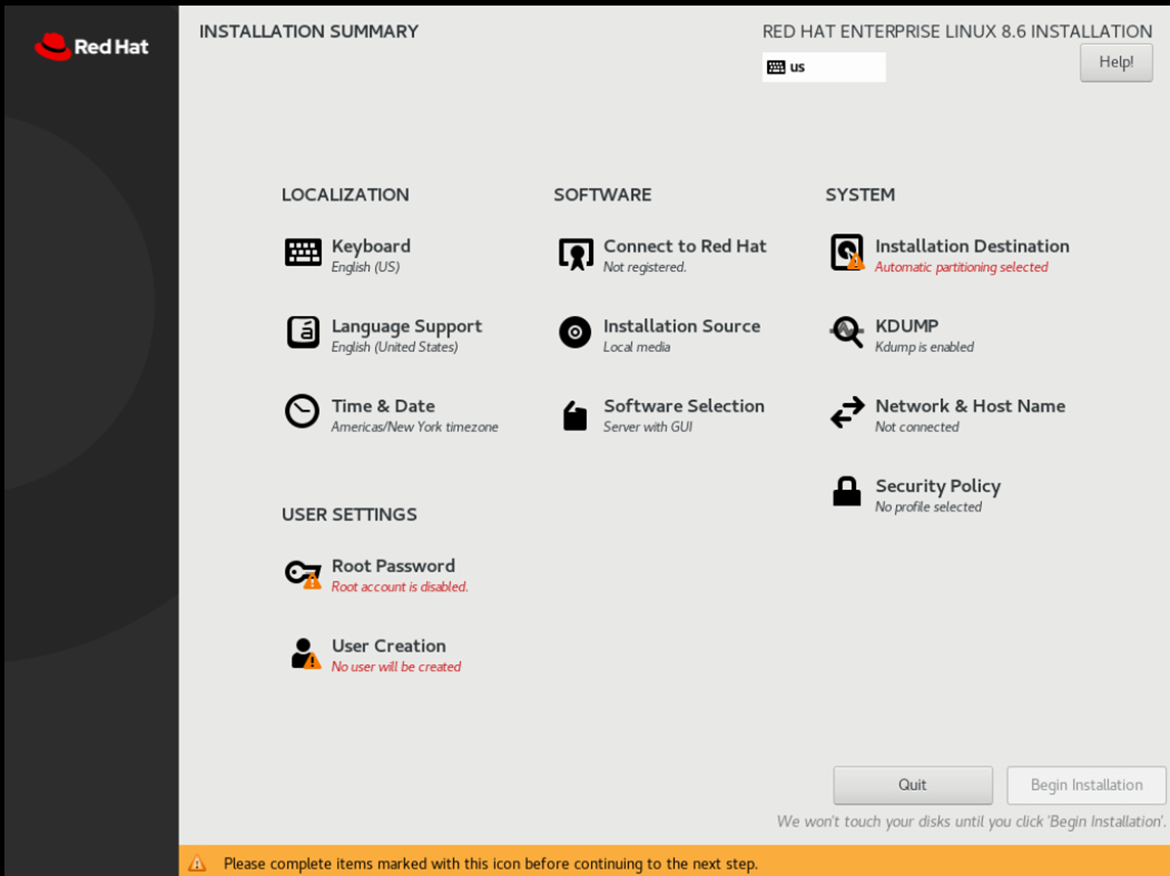Click the 'We won't touch your disks' note
1170x876 pixels.
click(971, 822)
